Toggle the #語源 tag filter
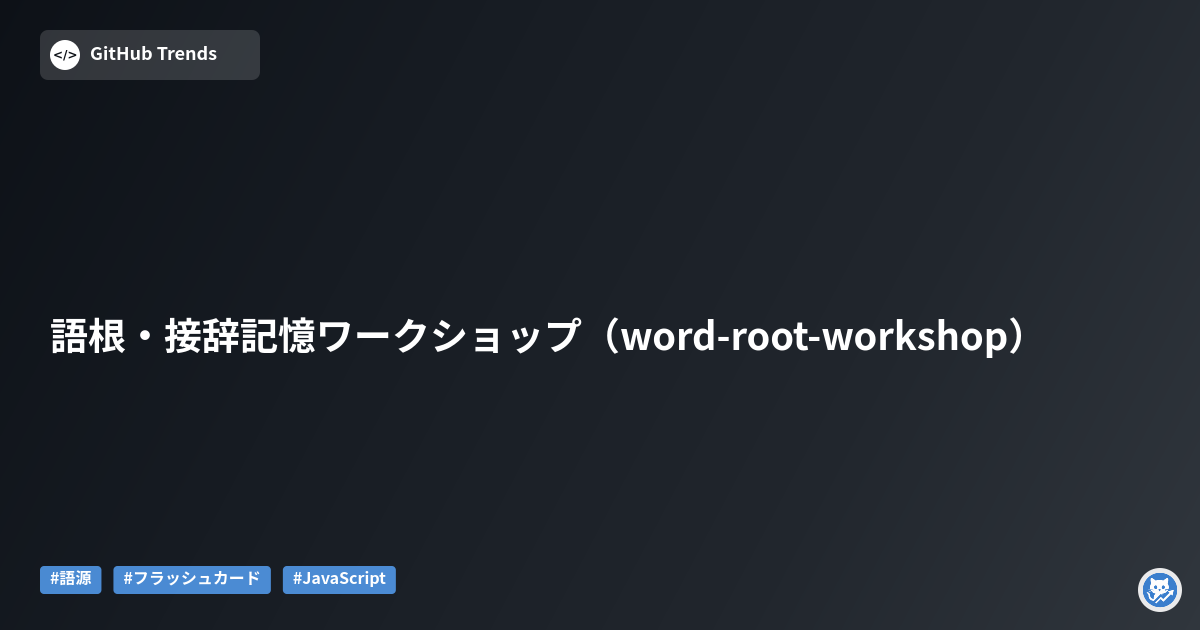 70,579
